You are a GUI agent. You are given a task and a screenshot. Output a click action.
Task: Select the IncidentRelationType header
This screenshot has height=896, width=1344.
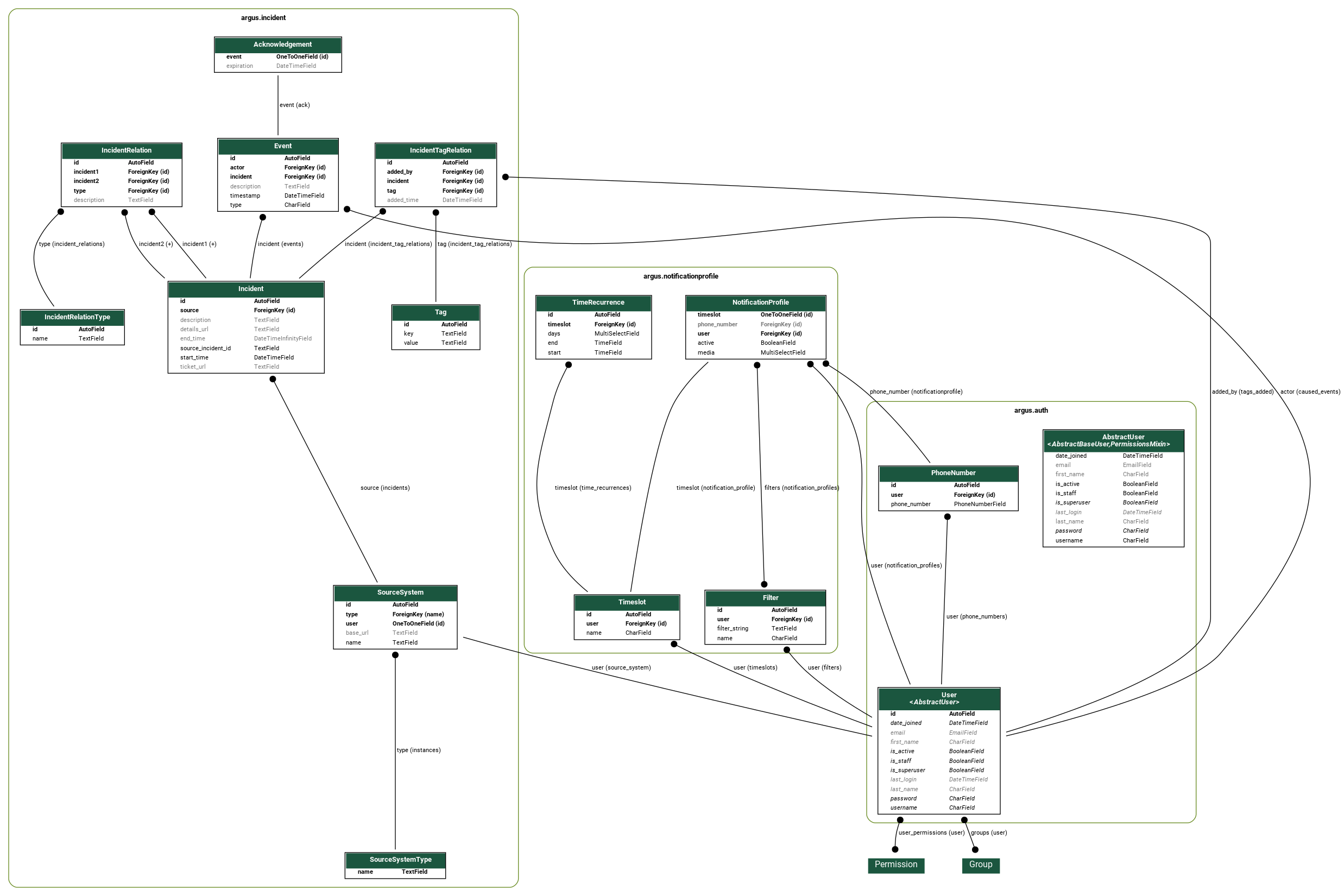[x=73, y=317]
